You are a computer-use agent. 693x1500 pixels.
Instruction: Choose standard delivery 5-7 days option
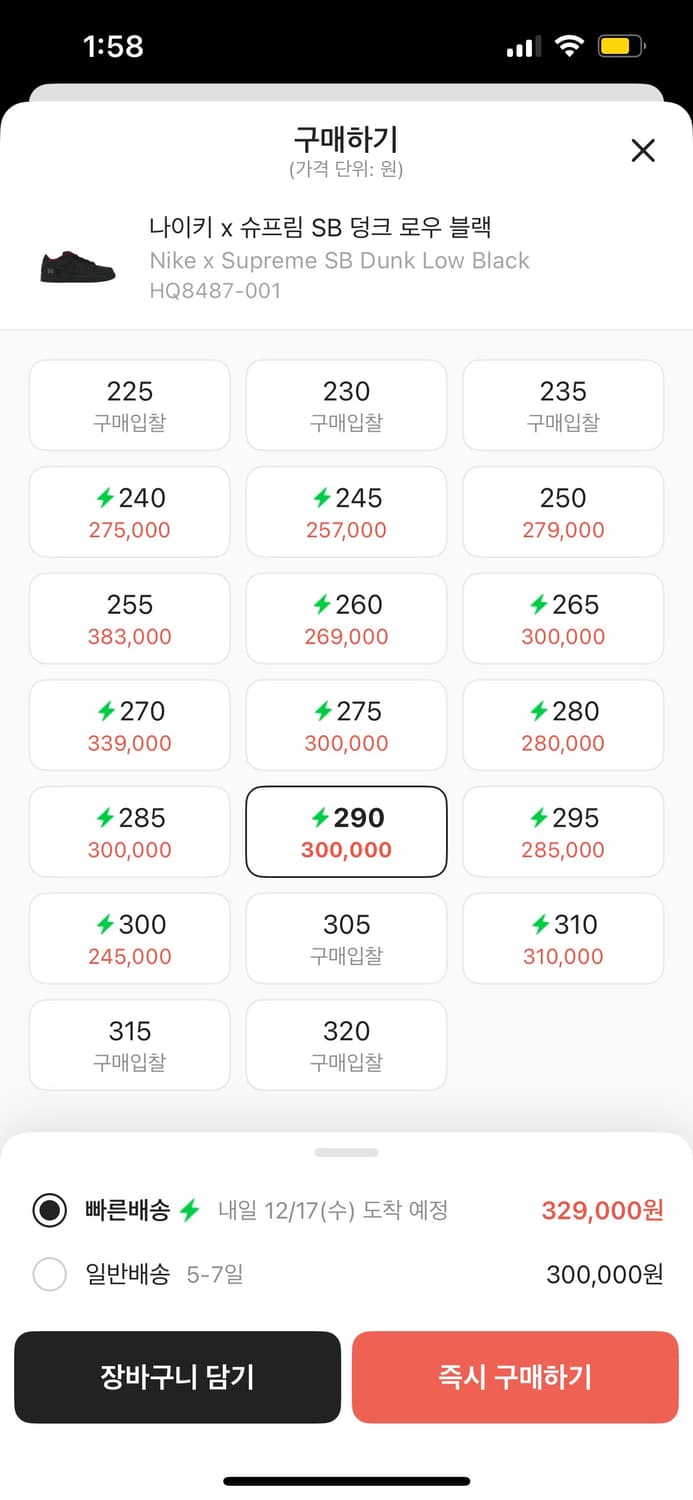pyautogui.click(x=49, y=1274)
